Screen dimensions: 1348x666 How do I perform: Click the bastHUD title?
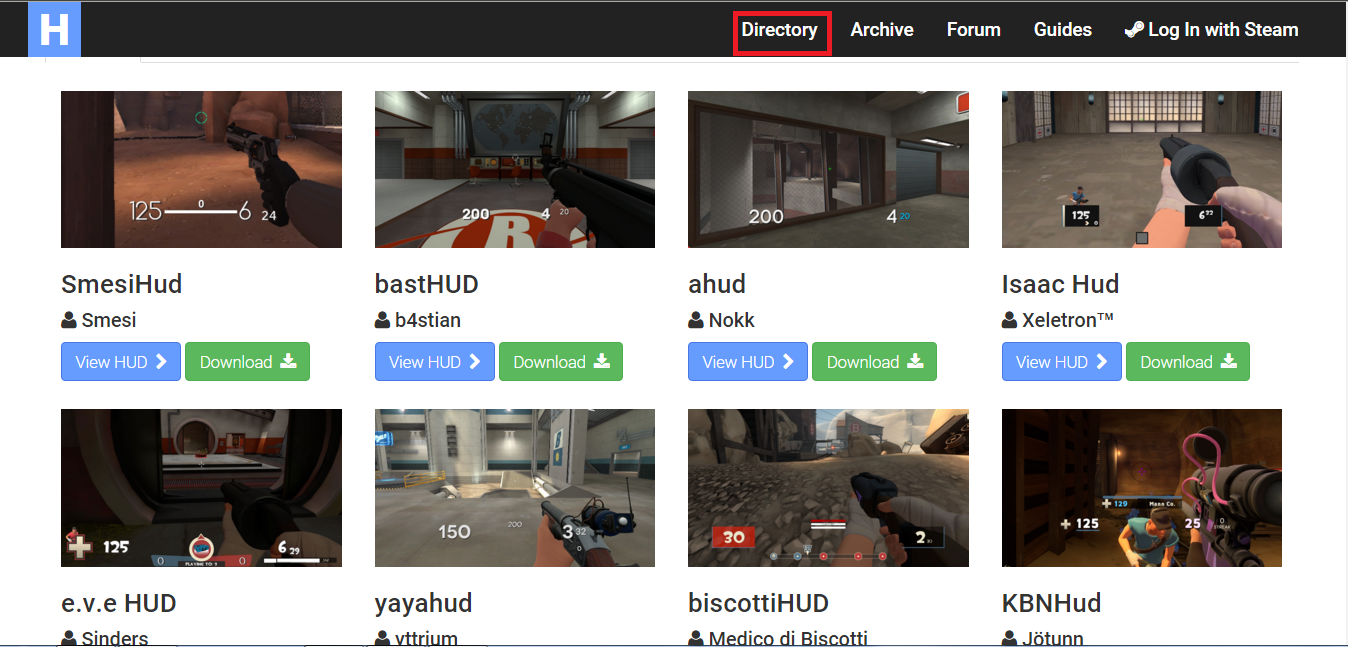click(427, 284)
